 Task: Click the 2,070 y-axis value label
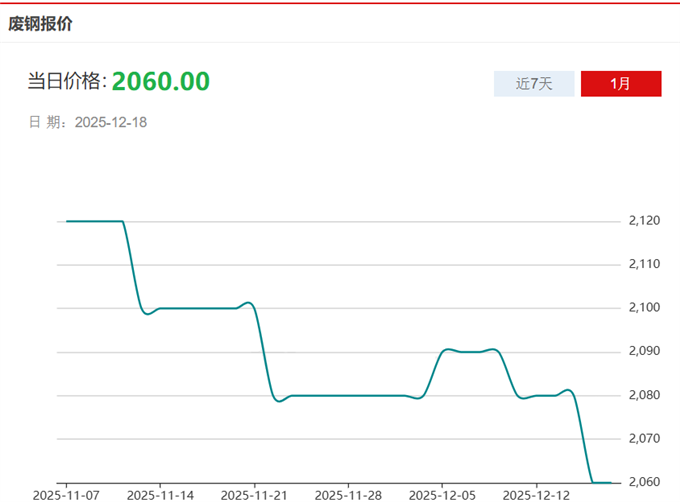click(645, 439)
